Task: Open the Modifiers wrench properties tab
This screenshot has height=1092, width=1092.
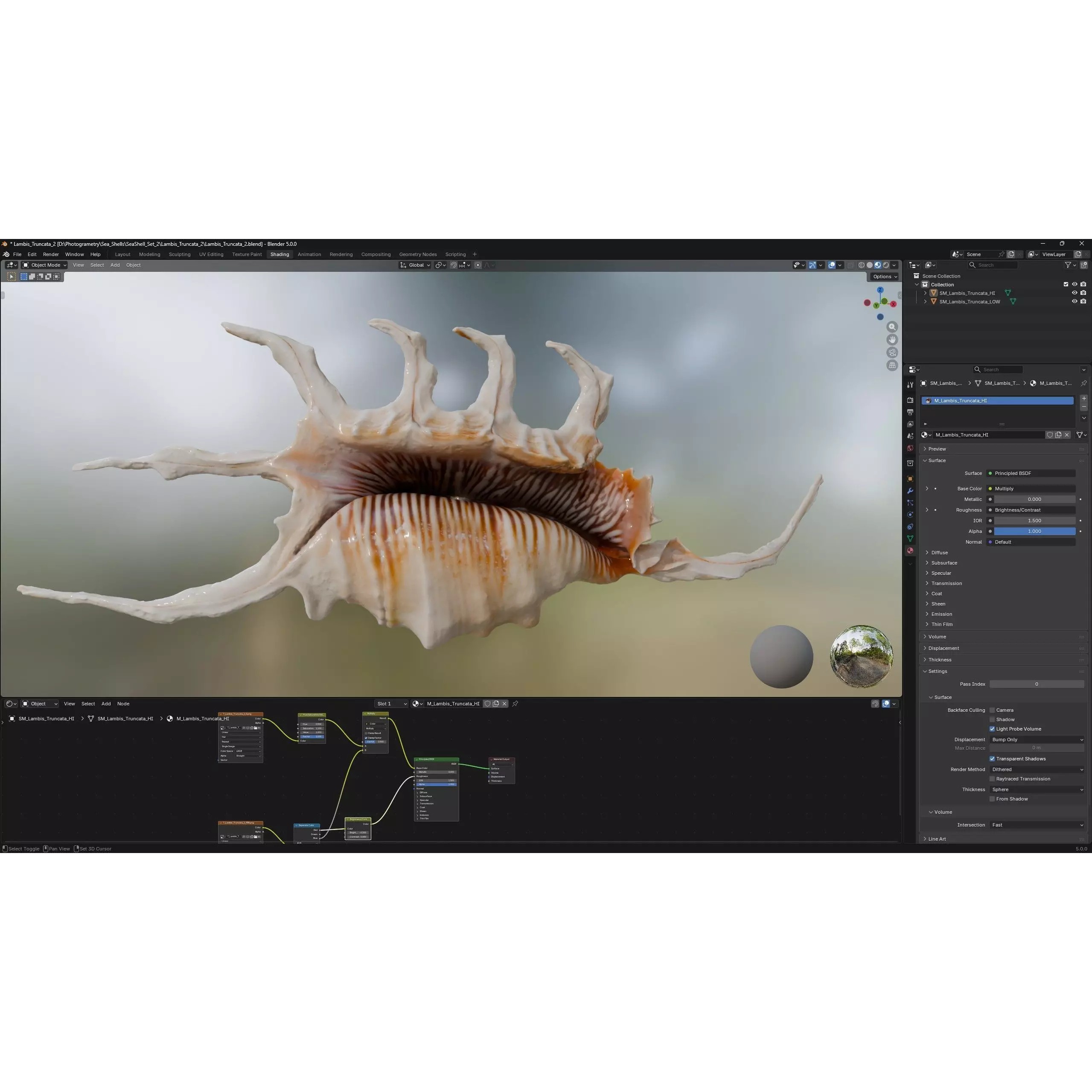Action: coord(910,491)
